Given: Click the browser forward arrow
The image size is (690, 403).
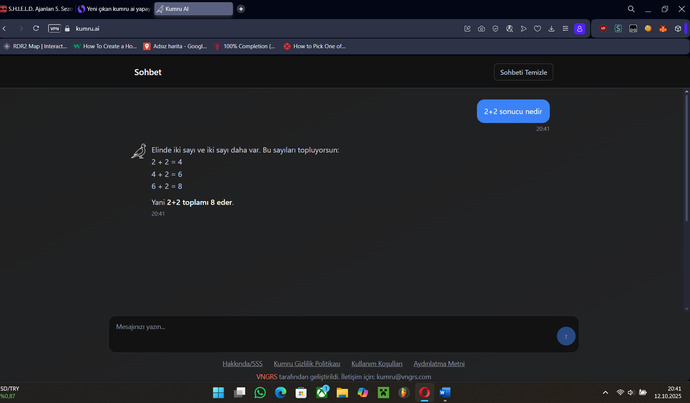Looking at the screenshot, I should [21, 29].
